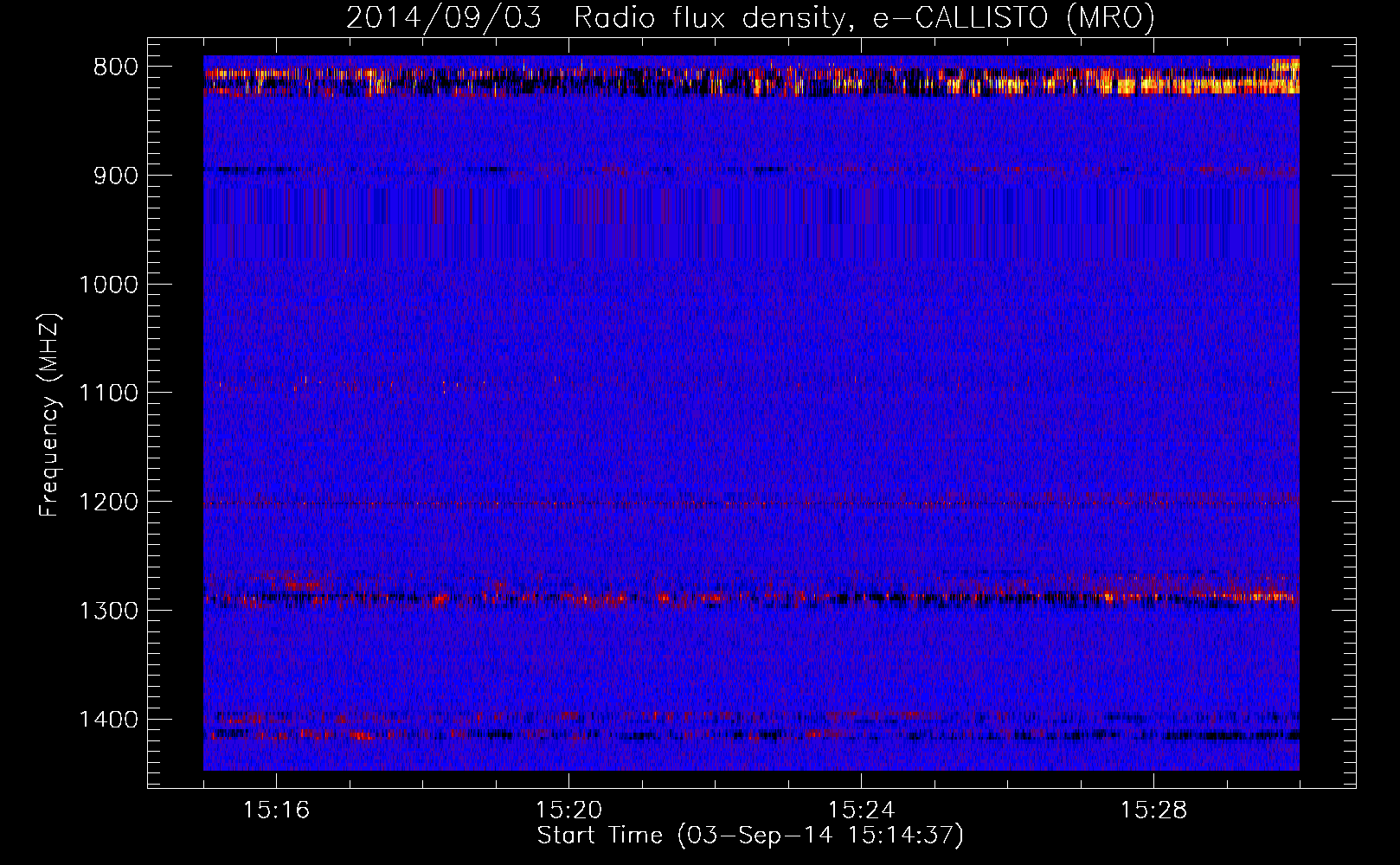This screenshot has height=865, width=1400.
Task: Click the plot title "Radio flux density, e-CALLISTO (MRO)"
Action: point(864,17)
